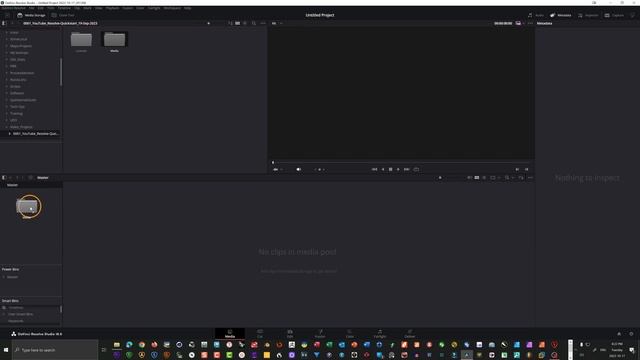
Task: Show the Inspector panel
Action: coord(588,15)
